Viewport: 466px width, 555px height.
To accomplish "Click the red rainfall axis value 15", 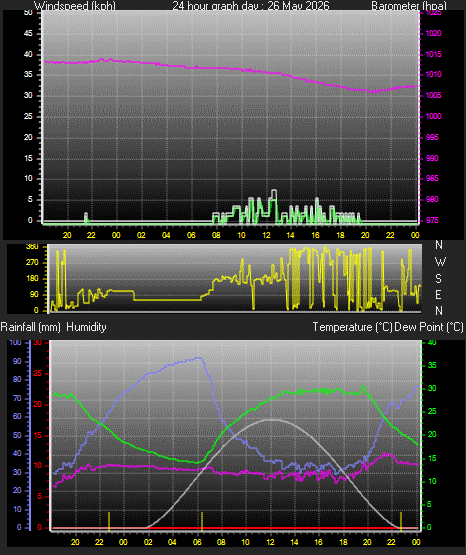I will pyautogui.click(x=38, y=435).
